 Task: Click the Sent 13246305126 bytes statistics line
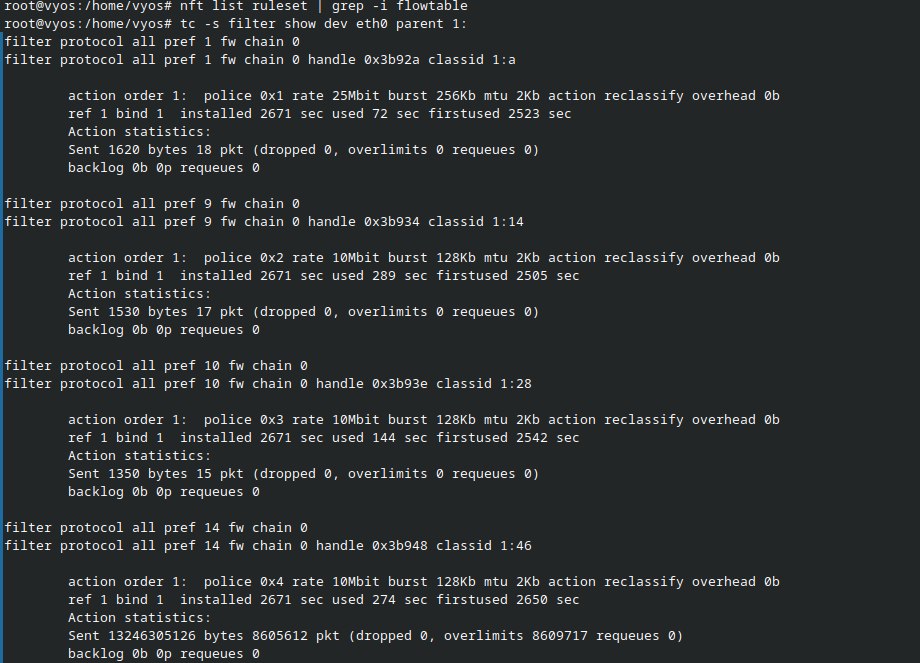375,636
